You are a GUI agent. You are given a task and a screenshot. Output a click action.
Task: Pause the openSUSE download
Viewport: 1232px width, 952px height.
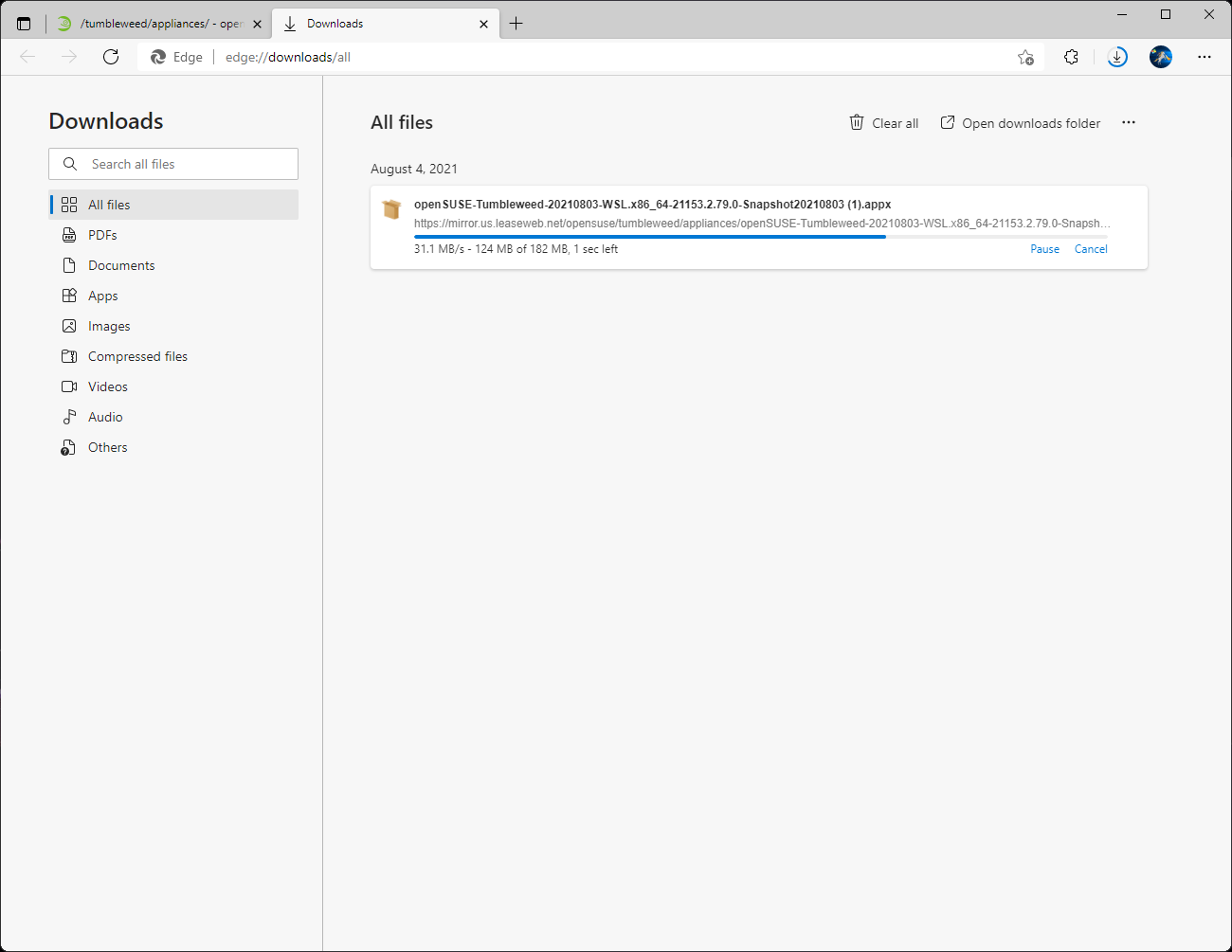coord(1045,249)
